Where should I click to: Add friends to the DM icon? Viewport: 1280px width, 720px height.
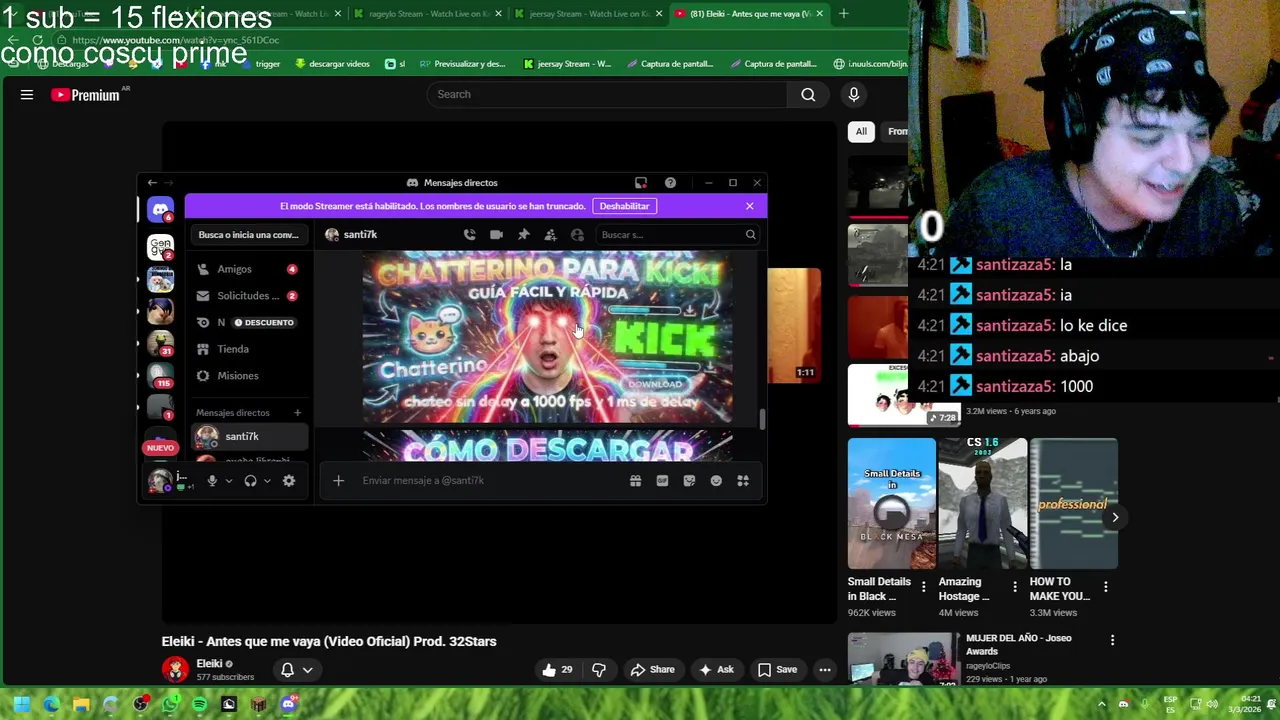click(x=550, y=234)
